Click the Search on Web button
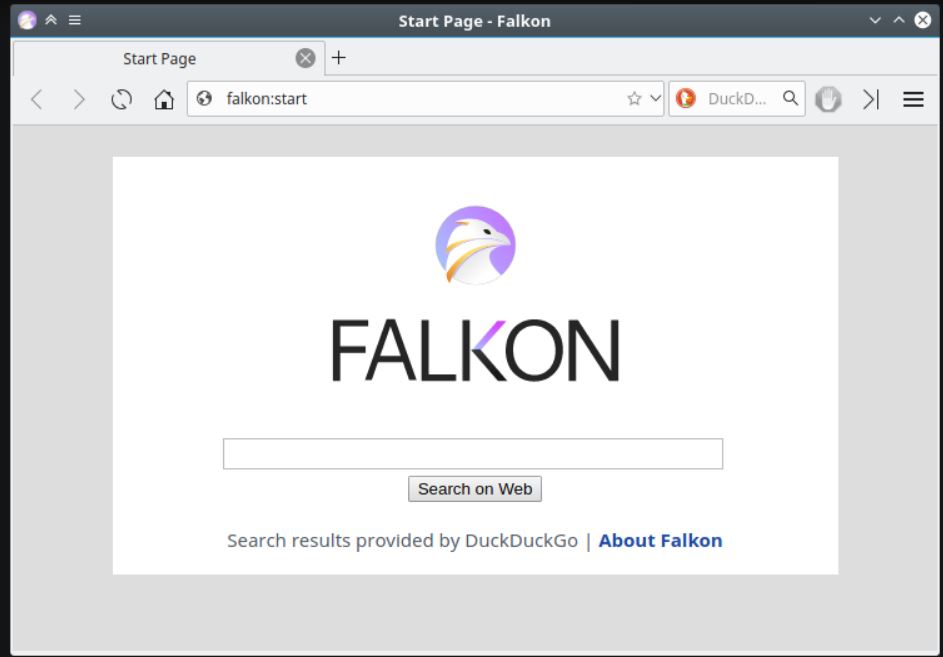This screenshot has width=943, height=657. coord(475,489)
